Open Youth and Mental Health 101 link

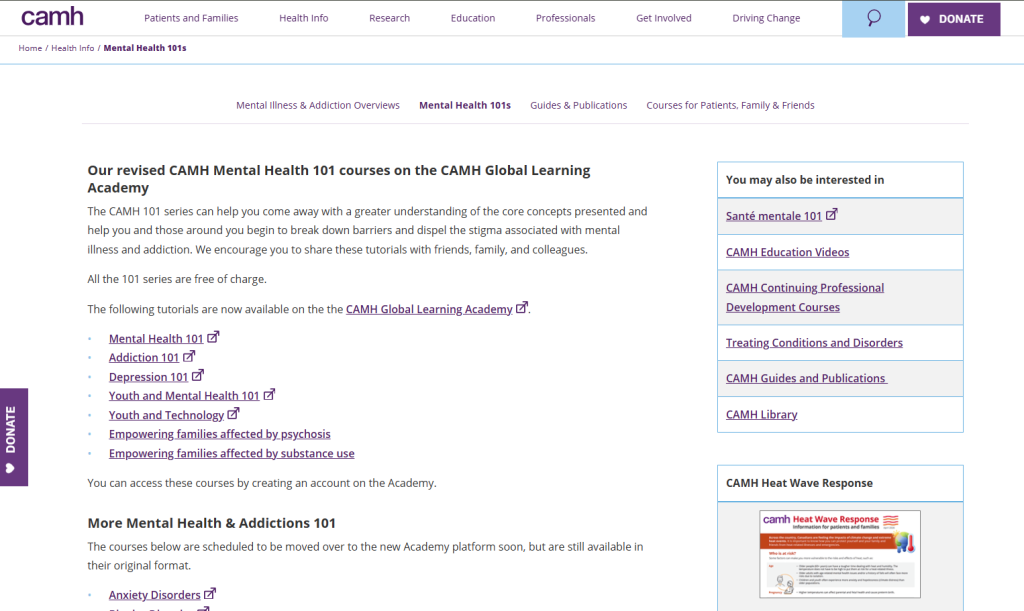[x=184, y=396]
